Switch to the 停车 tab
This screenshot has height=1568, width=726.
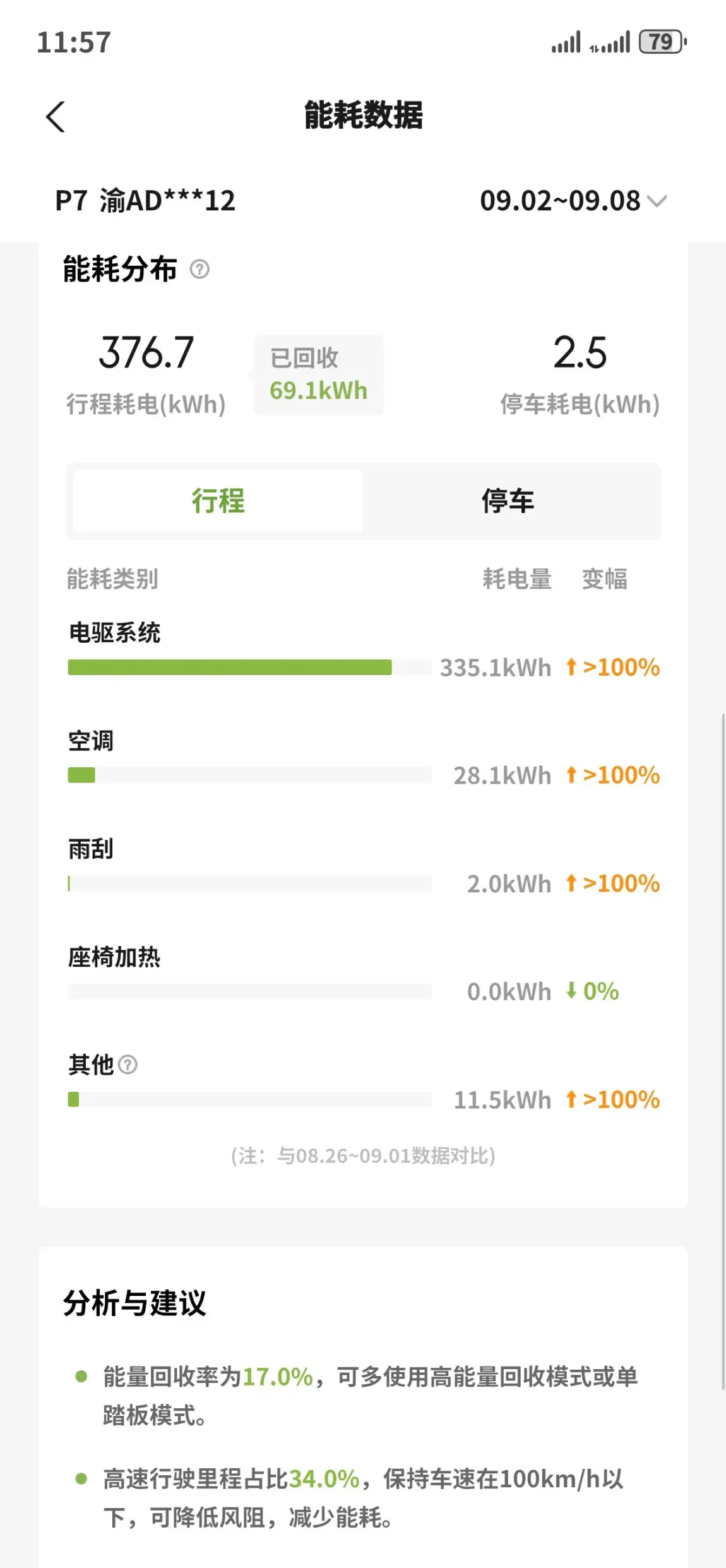[508, 501]
